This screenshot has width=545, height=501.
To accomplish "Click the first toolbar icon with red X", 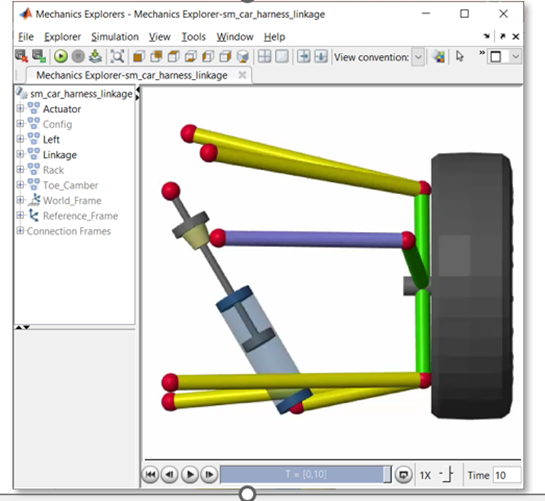I will click(x=22, y=56).
